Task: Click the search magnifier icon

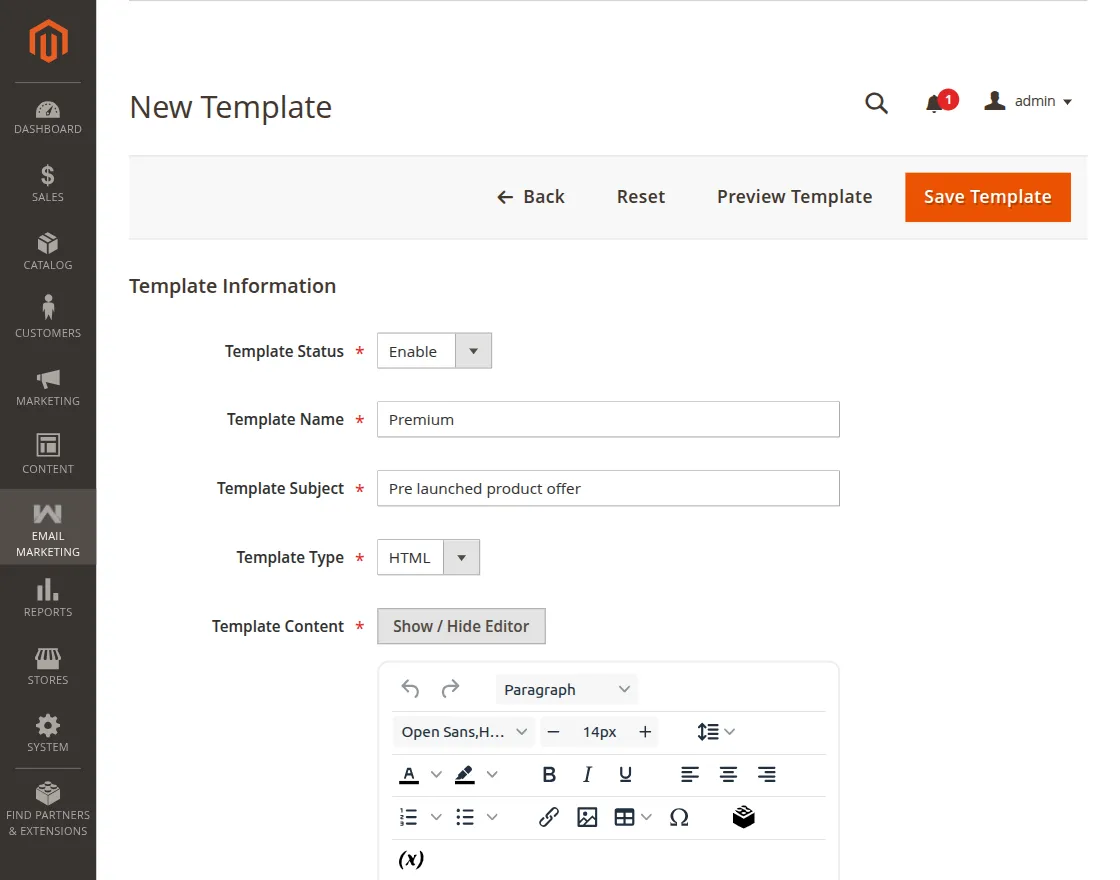Action: click(x=876, y=102)
